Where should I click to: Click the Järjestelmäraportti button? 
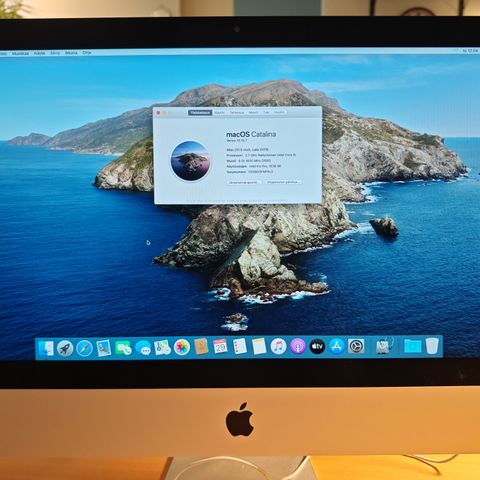point(244,182)
